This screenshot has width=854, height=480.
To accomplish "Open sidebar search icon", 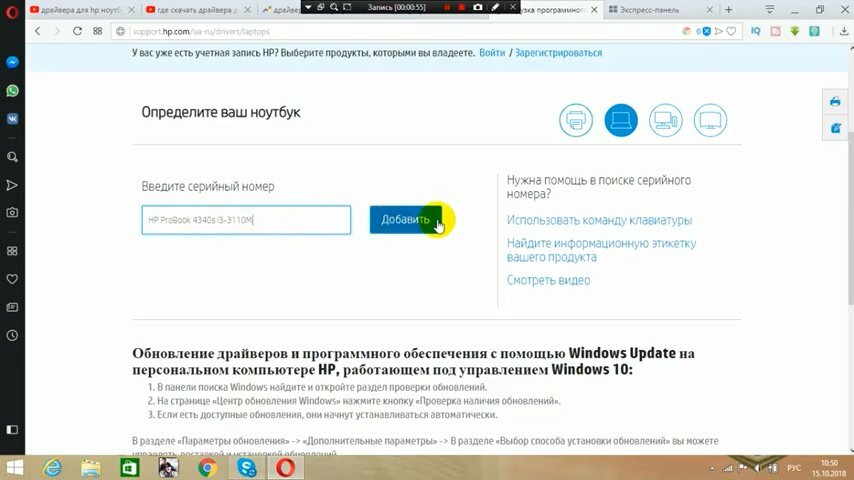I will point(12,157).
